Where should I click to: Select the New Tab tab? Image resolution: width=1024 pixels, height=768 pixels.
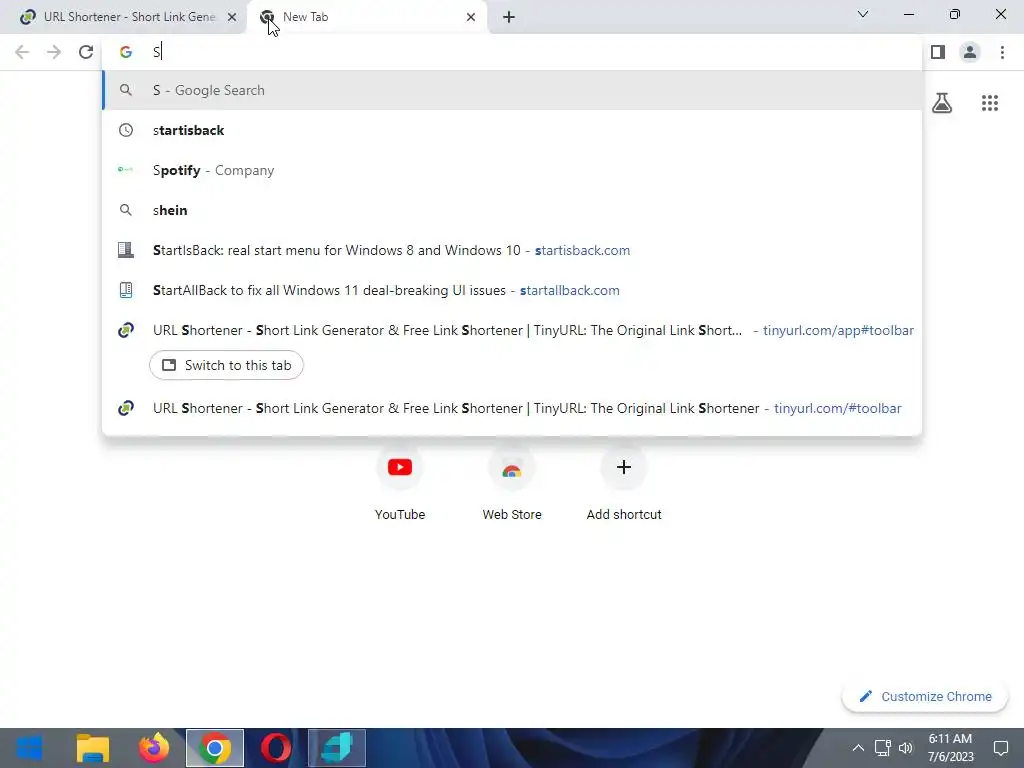point(367,17)
